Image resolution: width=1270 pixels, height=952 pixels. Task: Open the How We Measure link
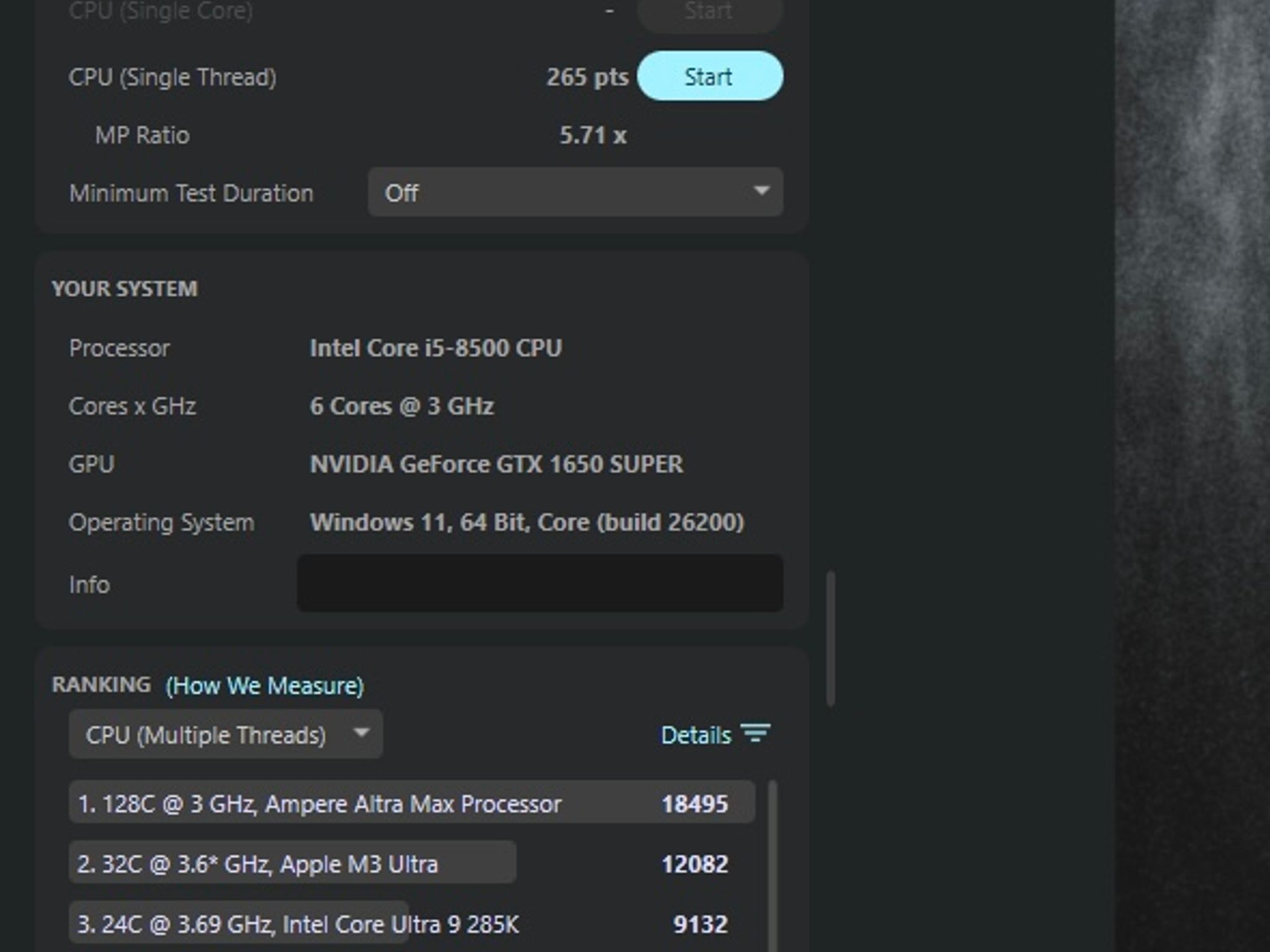[265, 685]
